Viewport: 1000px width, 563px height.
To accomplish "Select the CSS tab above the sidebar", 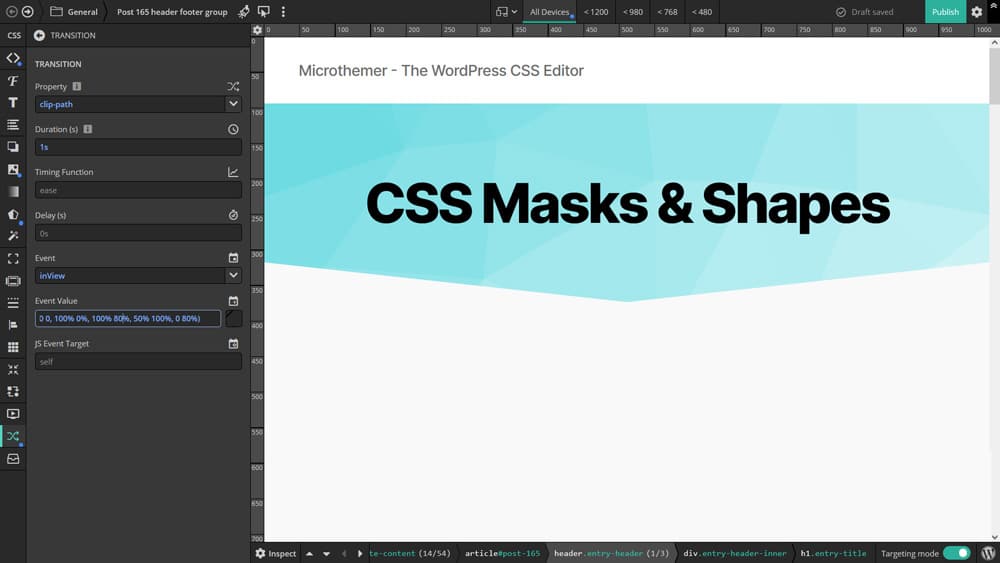I will click(x=13, y=35).
